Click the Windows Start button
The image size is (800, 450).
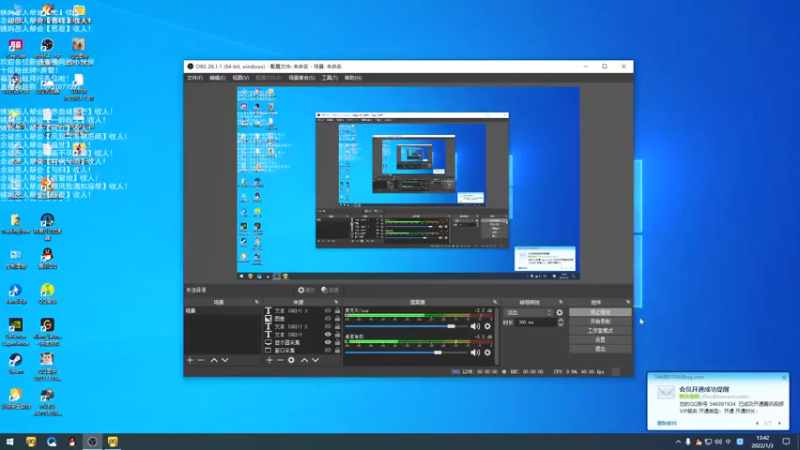click(x=10, y=441)
